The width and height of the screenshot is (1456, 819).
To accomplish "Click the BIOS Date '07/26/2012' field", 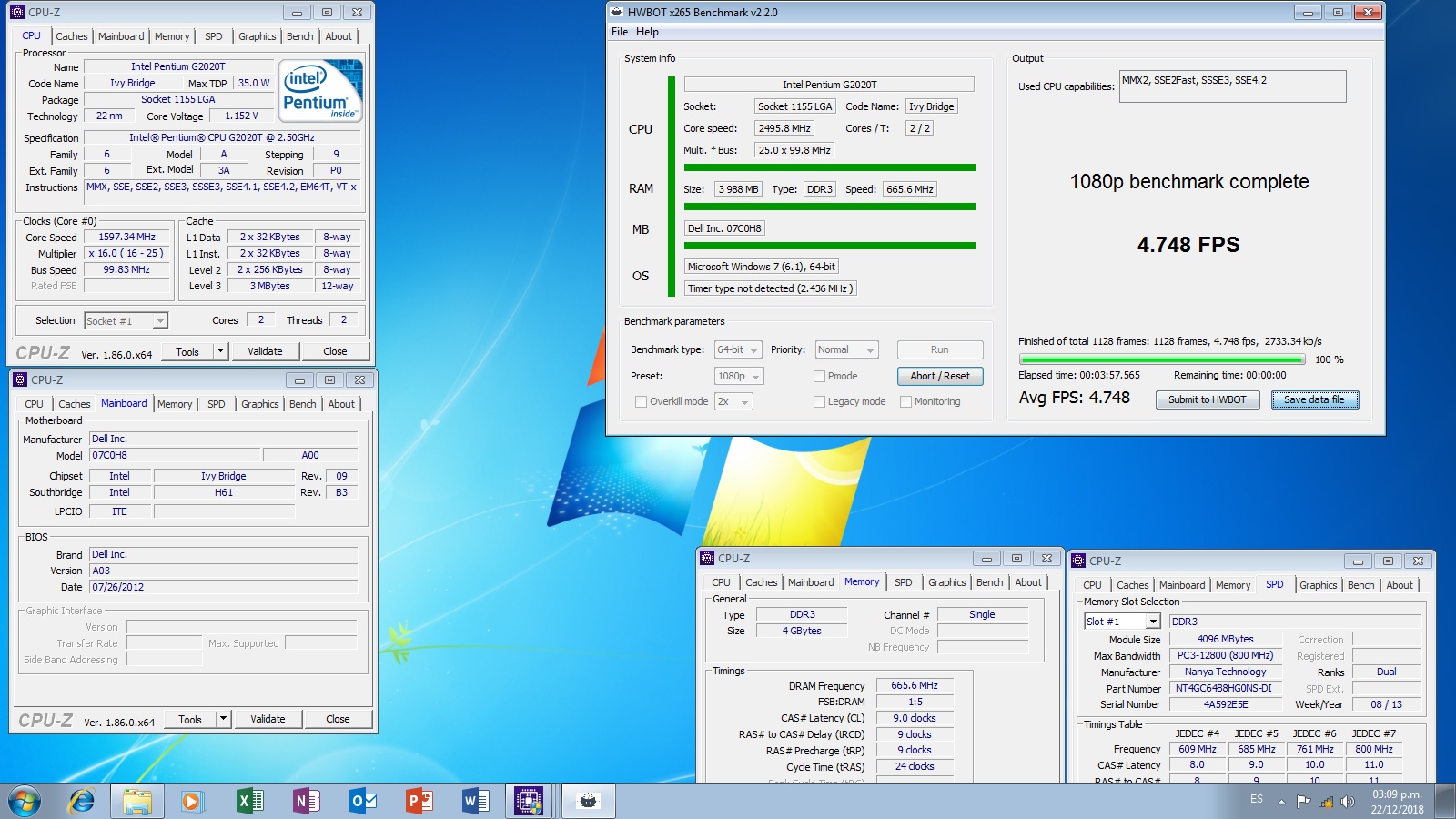I will click(x=224, y=587).
